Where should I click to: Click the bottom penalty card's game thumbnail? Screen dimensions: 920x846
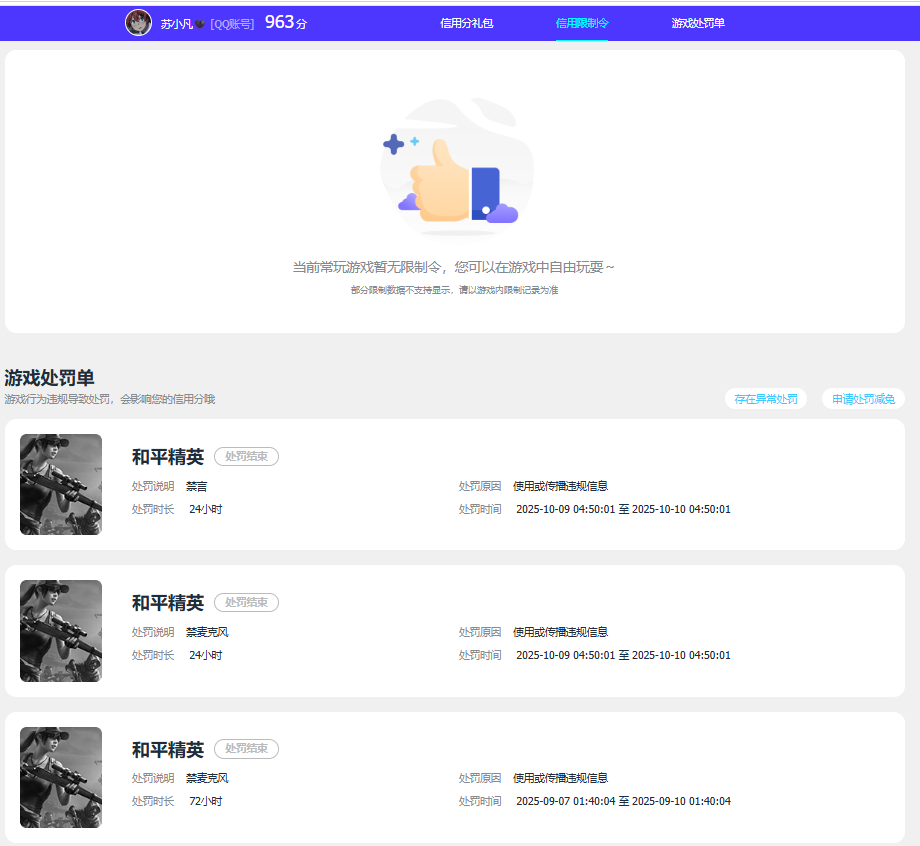[x=60, y=777]
